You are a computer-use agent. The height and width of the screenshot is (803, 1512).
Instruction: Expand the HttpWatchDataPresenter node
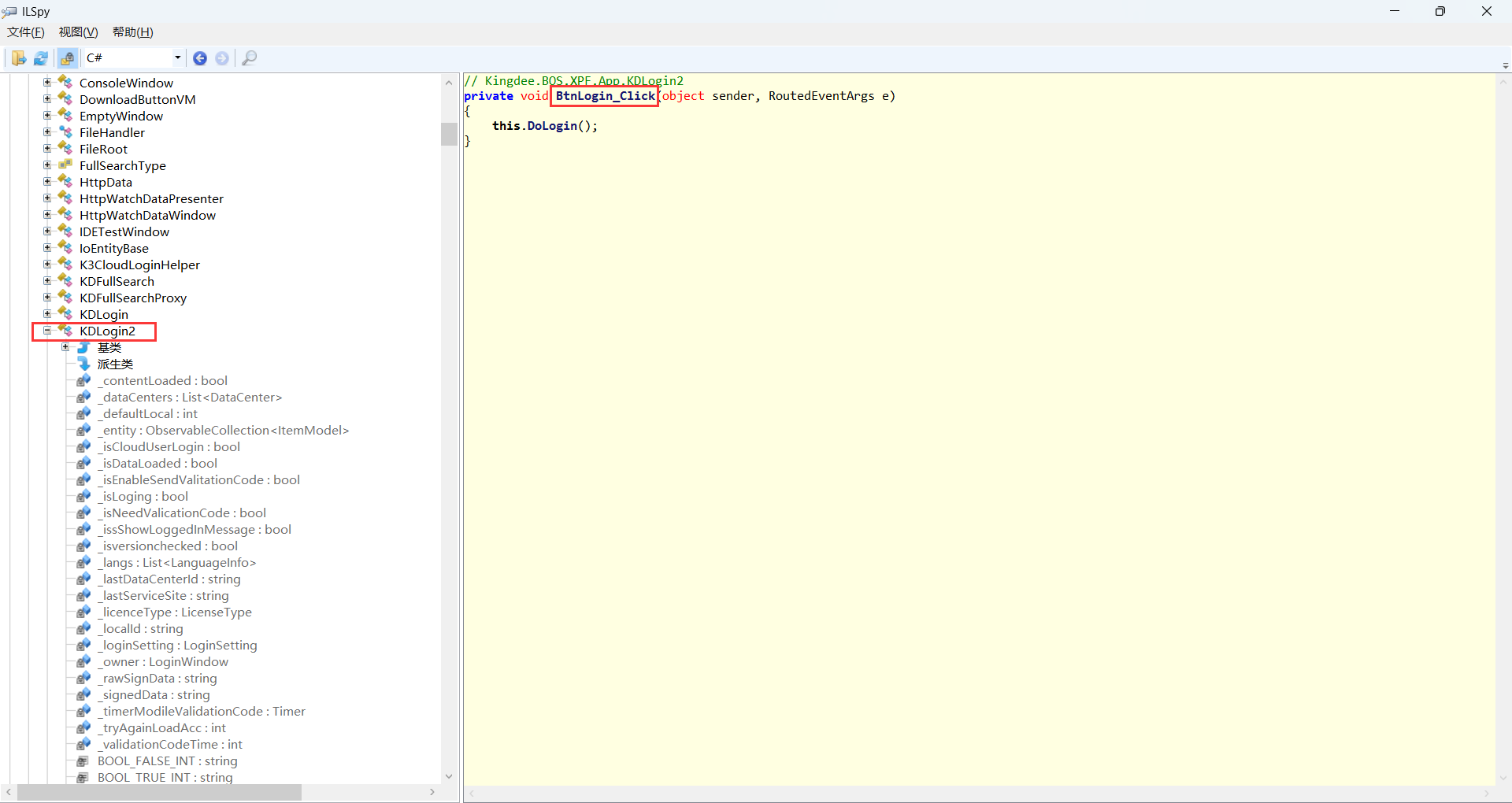coord(47,198)
